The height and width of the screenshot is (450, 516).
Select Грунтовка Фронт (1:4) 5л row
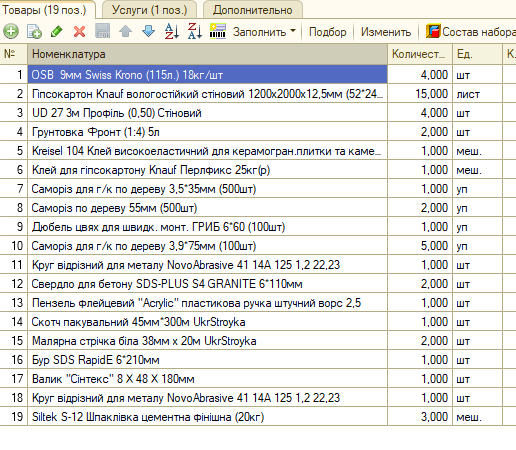(207, 132)
